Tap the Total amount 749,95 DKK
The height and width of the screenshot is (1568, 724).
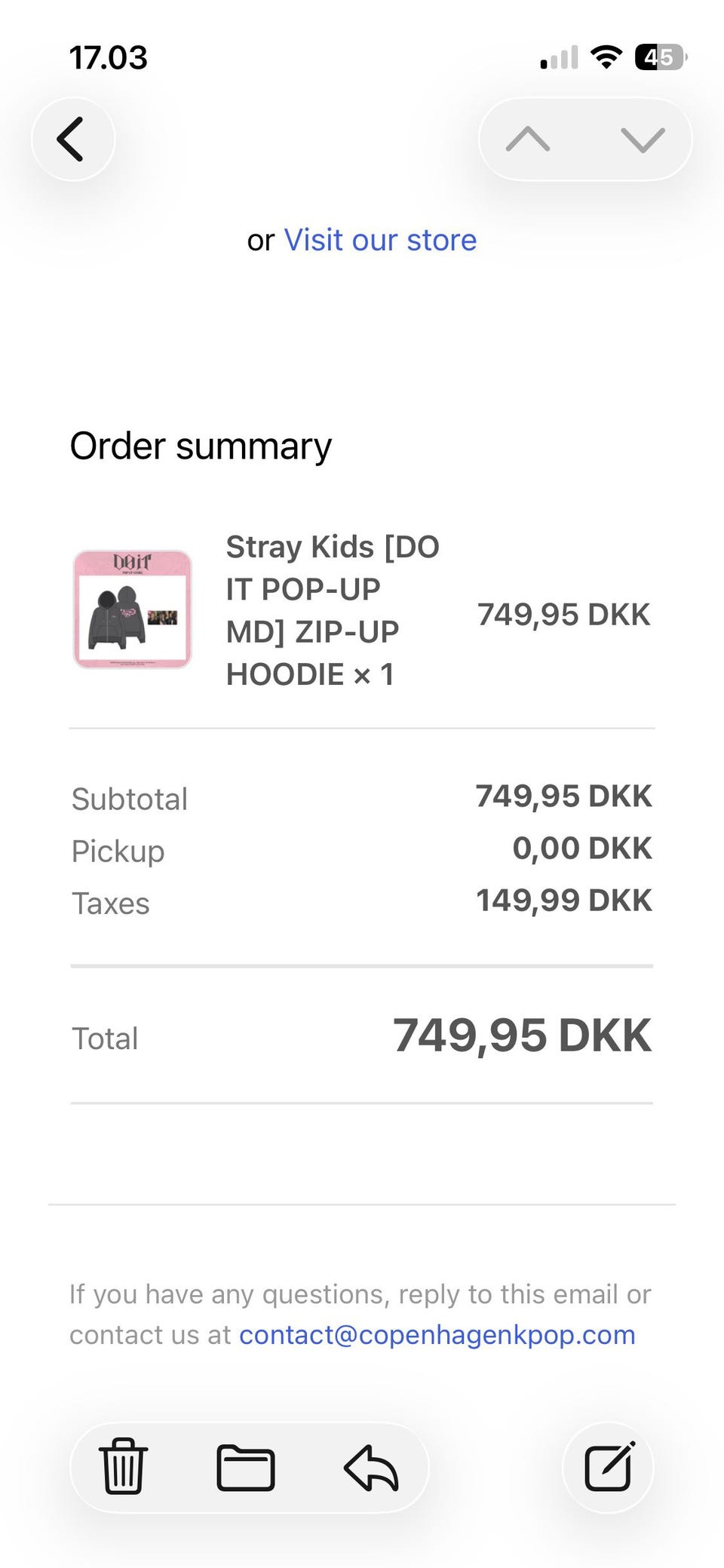[522, 1035]
